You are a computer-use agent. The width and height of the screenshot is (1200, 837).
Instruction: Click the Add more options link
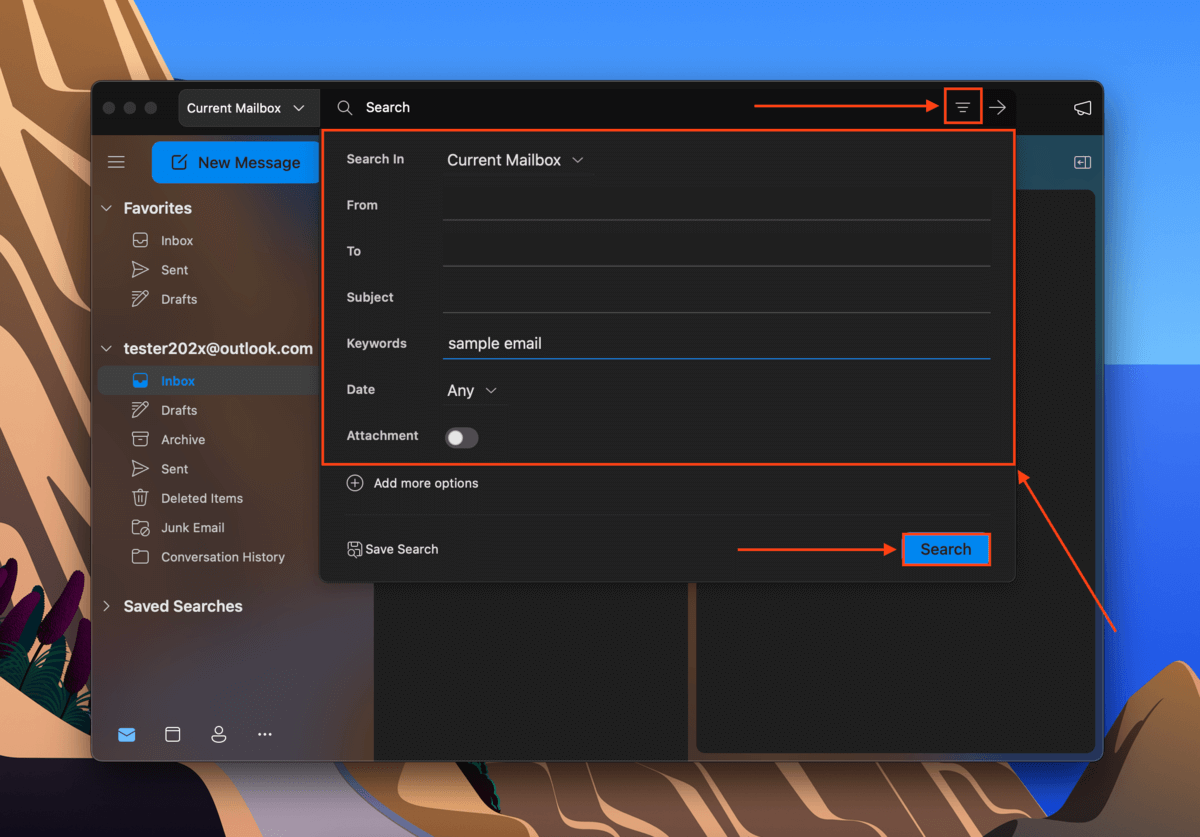426,483
